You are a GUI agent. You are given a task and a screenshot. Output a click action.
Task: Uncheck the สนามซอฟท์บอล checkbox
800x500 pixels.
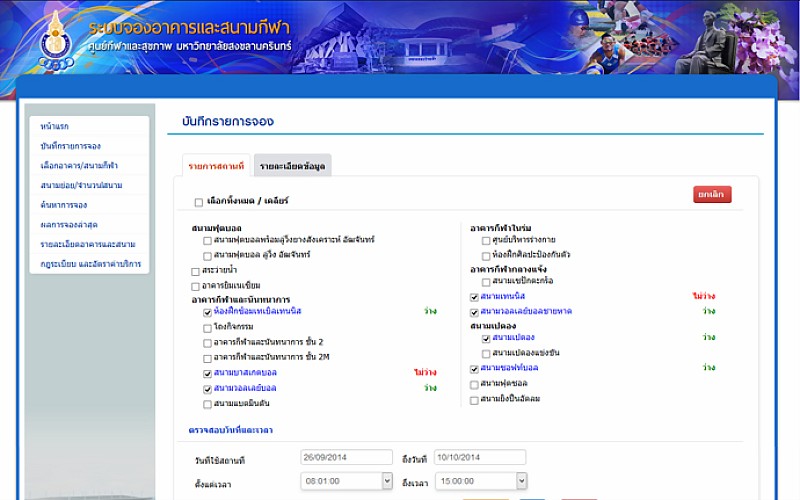(474, 369)
